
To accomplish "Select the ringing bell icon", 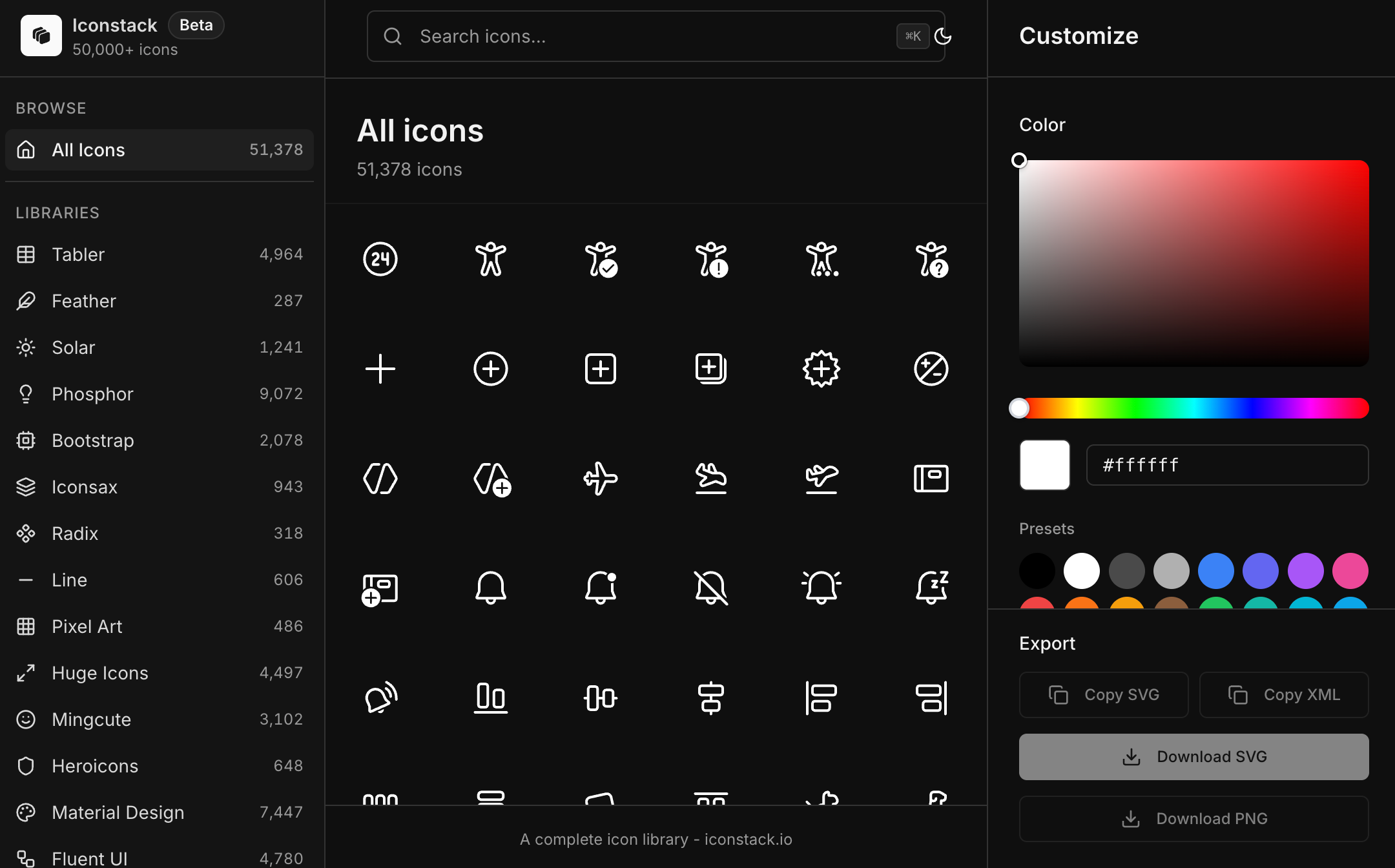I will pos(821,588).
